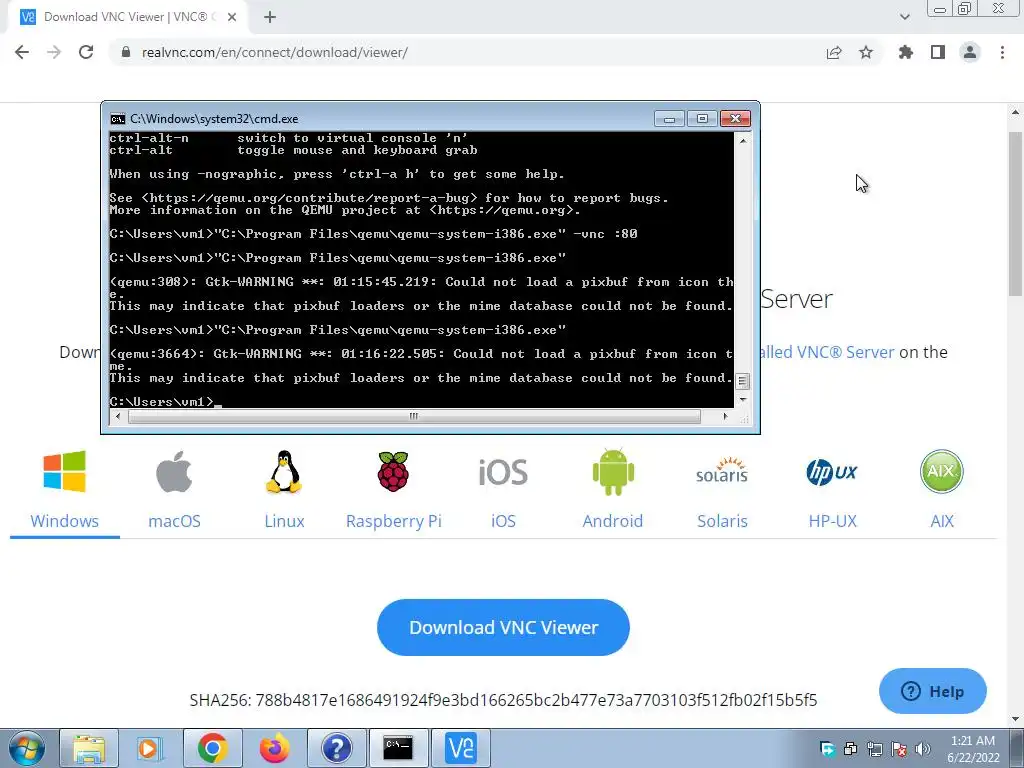The width and height of the screenshot is (1024, 768).
Task: Launch Firefox from the taskbar
Action: pyautogui.click(x=274, y=748)
